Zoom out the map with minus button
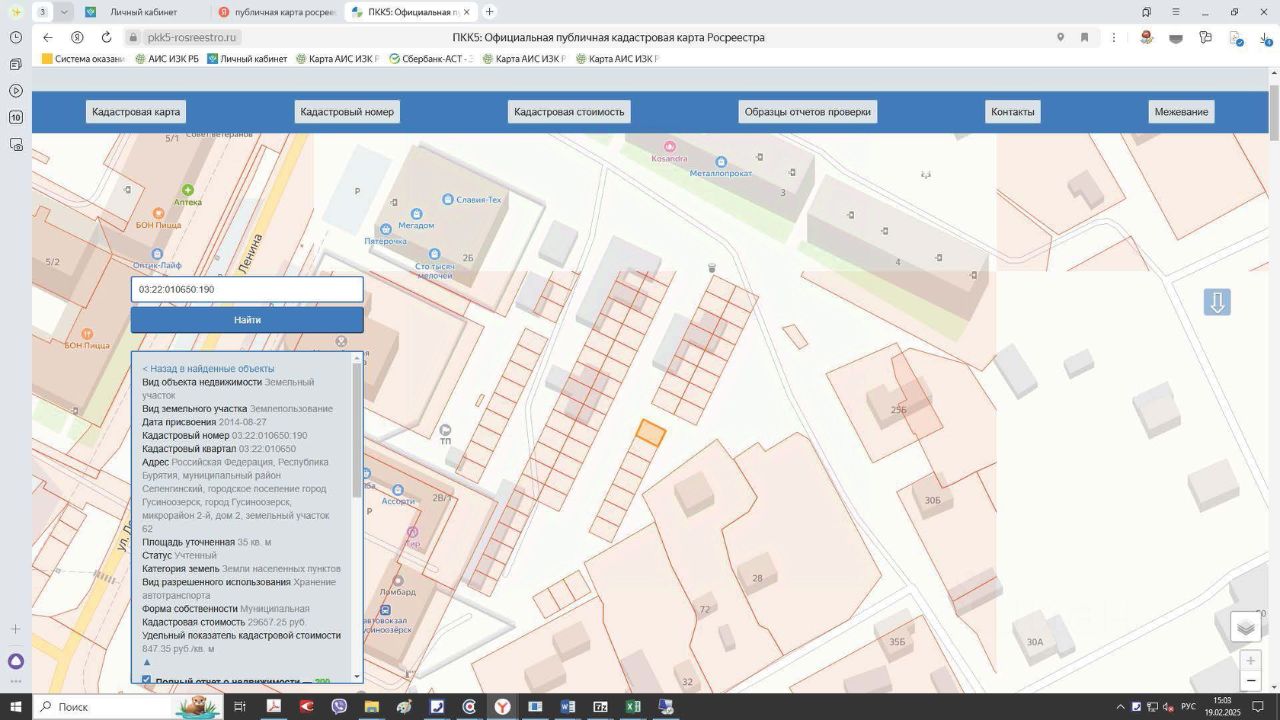The image size is (1280, 720). point(1250,681)
